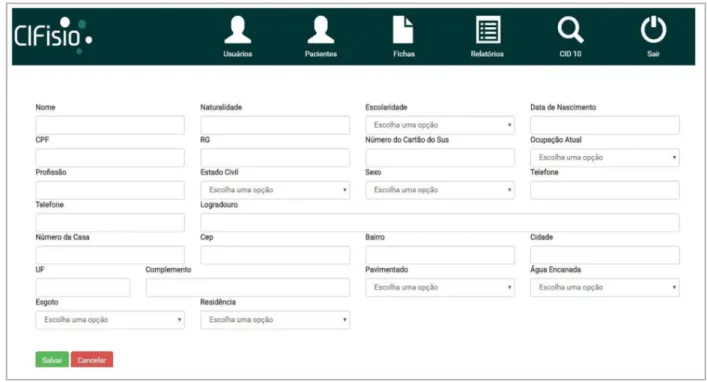The height and width of the screenshot is (382, 707).
Task: Focus the Naturalidade input field
Action: (275, 125)
